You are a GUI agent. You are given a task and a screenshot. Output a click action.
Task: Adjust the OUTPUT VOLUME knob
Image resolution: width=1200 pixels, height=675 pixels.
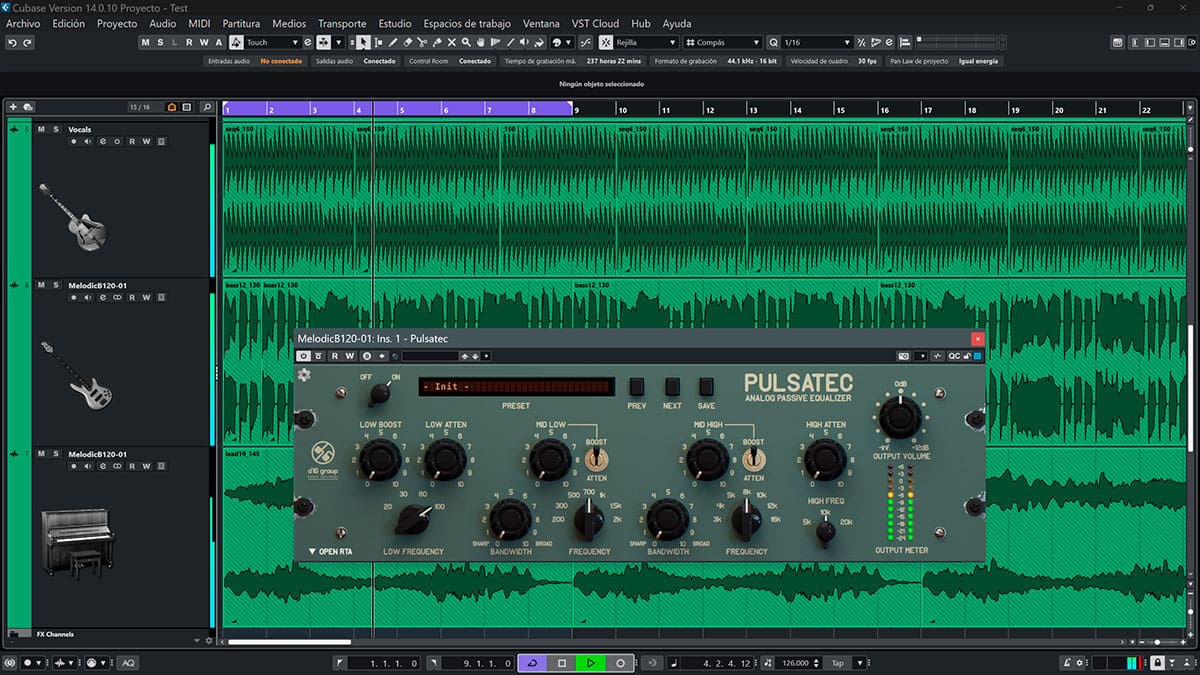(900, 416)
